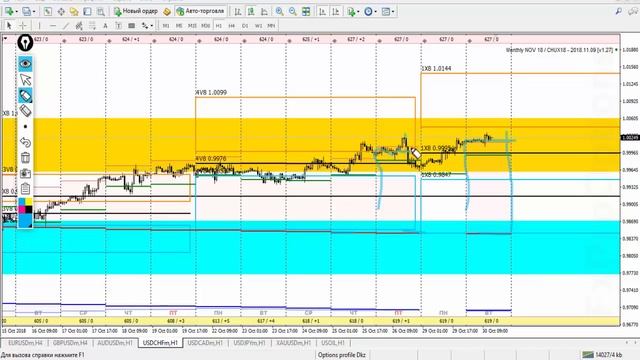Activate the standard arrow cursor mode

tap(9, 26)
